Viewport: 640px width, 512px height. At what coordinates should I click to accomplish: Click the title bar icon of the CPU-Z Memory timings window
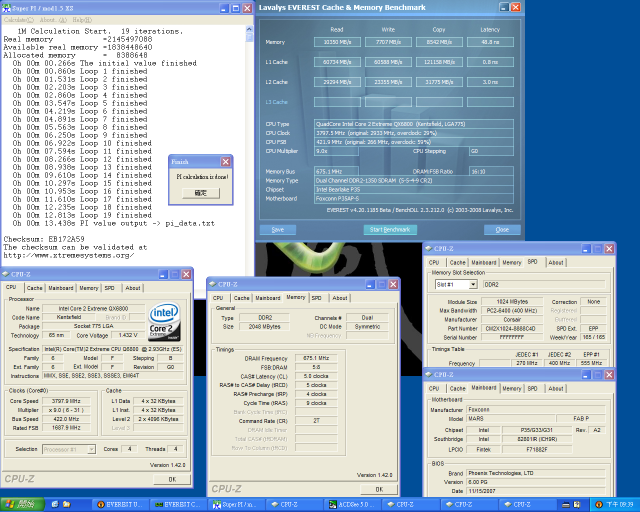pos(212,284)
